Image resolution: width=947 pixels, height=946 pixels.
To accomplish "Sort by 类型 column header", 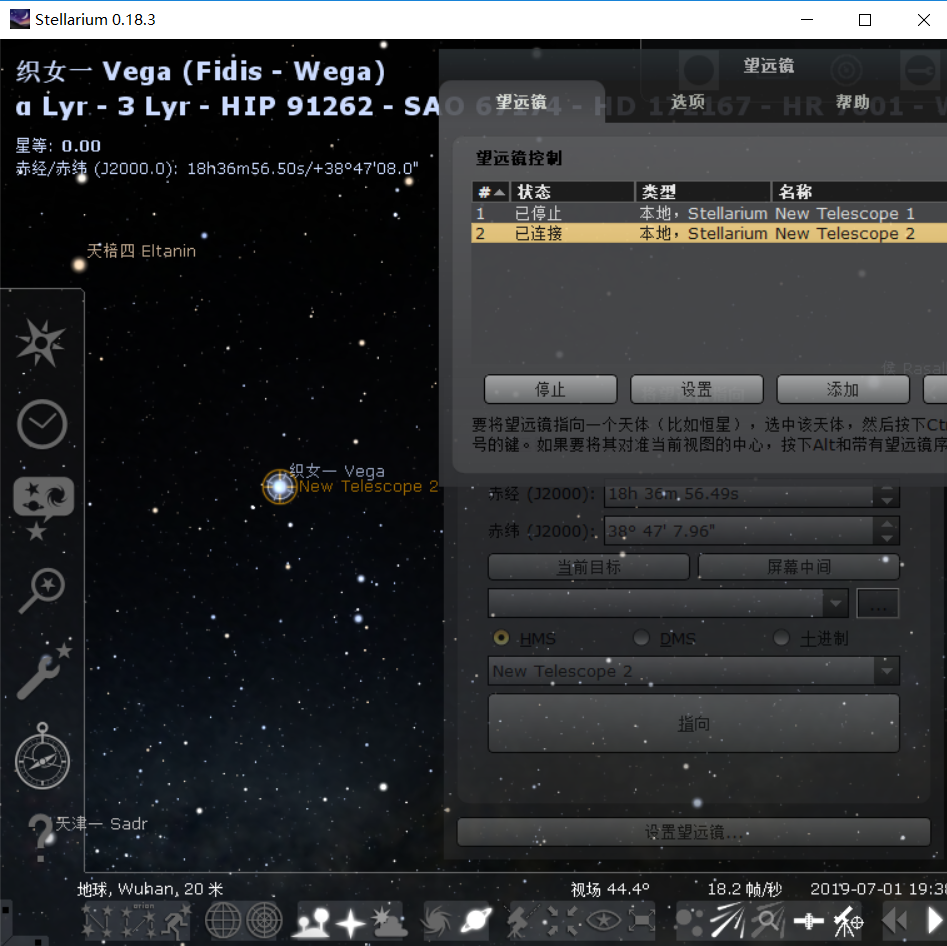I will [703, 192].
